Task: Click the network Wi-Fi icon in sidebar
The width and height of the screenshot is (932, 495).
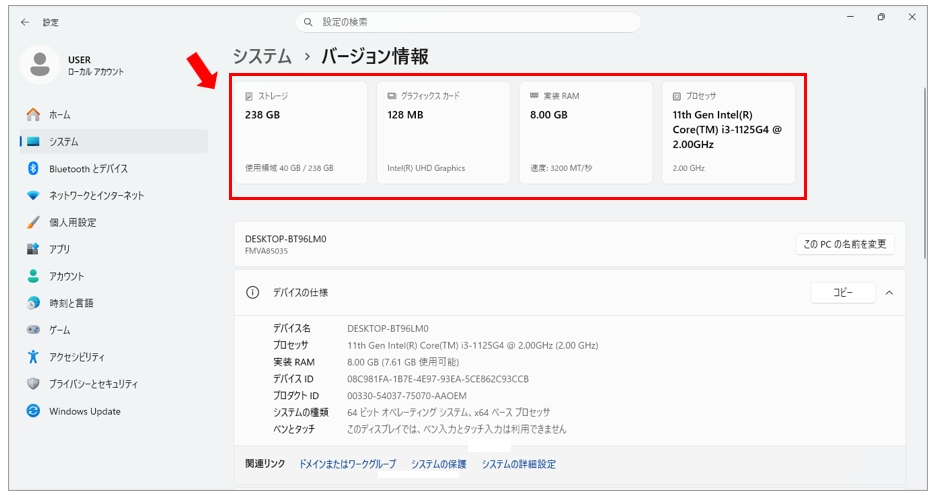Action: 33,195
